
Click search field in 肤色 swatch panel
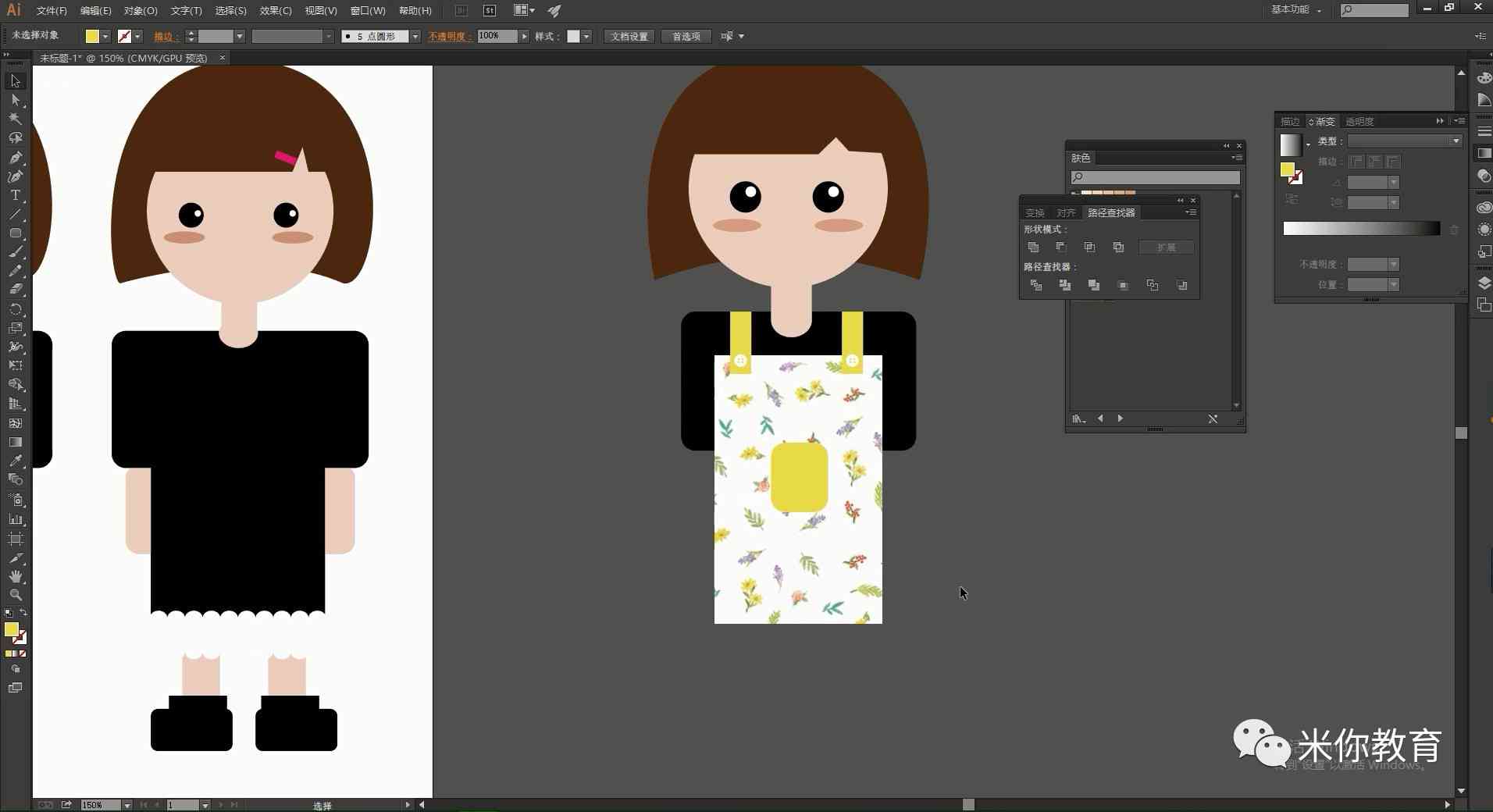tap(1156, 177)
